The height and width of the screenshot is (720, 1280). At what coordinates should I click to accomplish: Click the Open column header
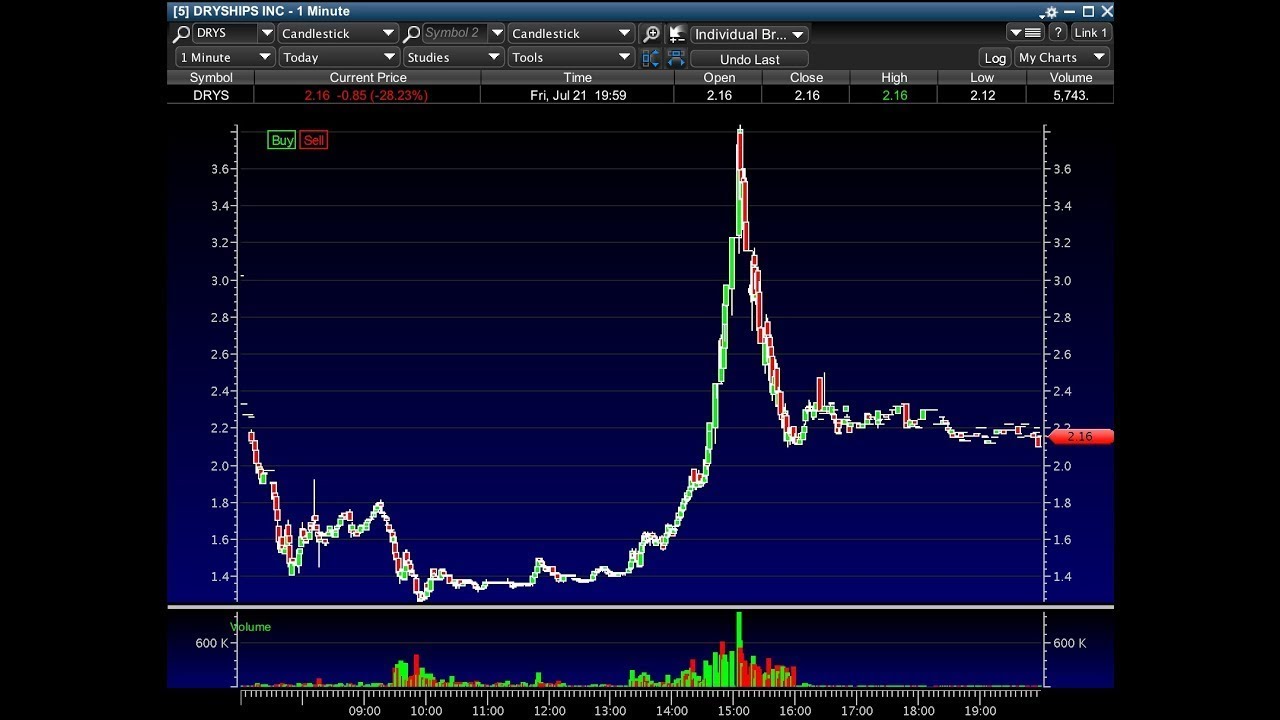pyautogui.click(x=719, y=77)
